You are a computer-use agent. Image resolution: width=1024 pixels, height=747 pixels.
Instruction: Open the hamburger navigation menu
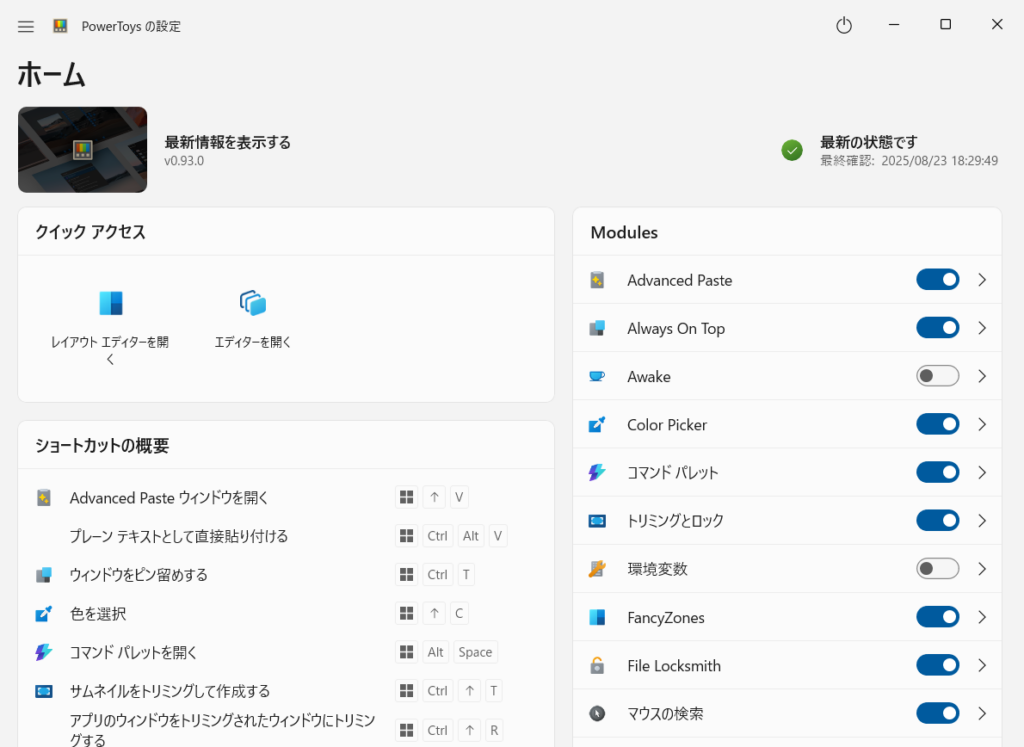point(25,26)
